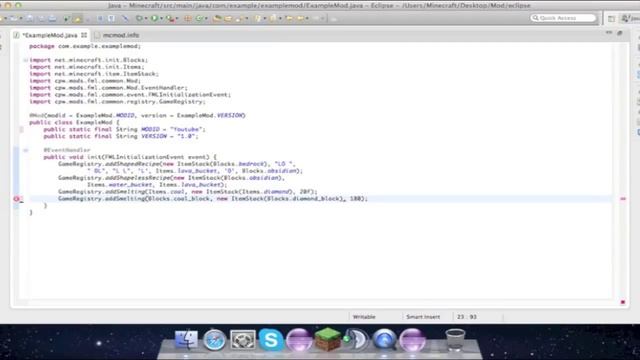Launch Debug using the bug icon
The width and height of the screenshot is (640, 360).
[x=140, y=18]
